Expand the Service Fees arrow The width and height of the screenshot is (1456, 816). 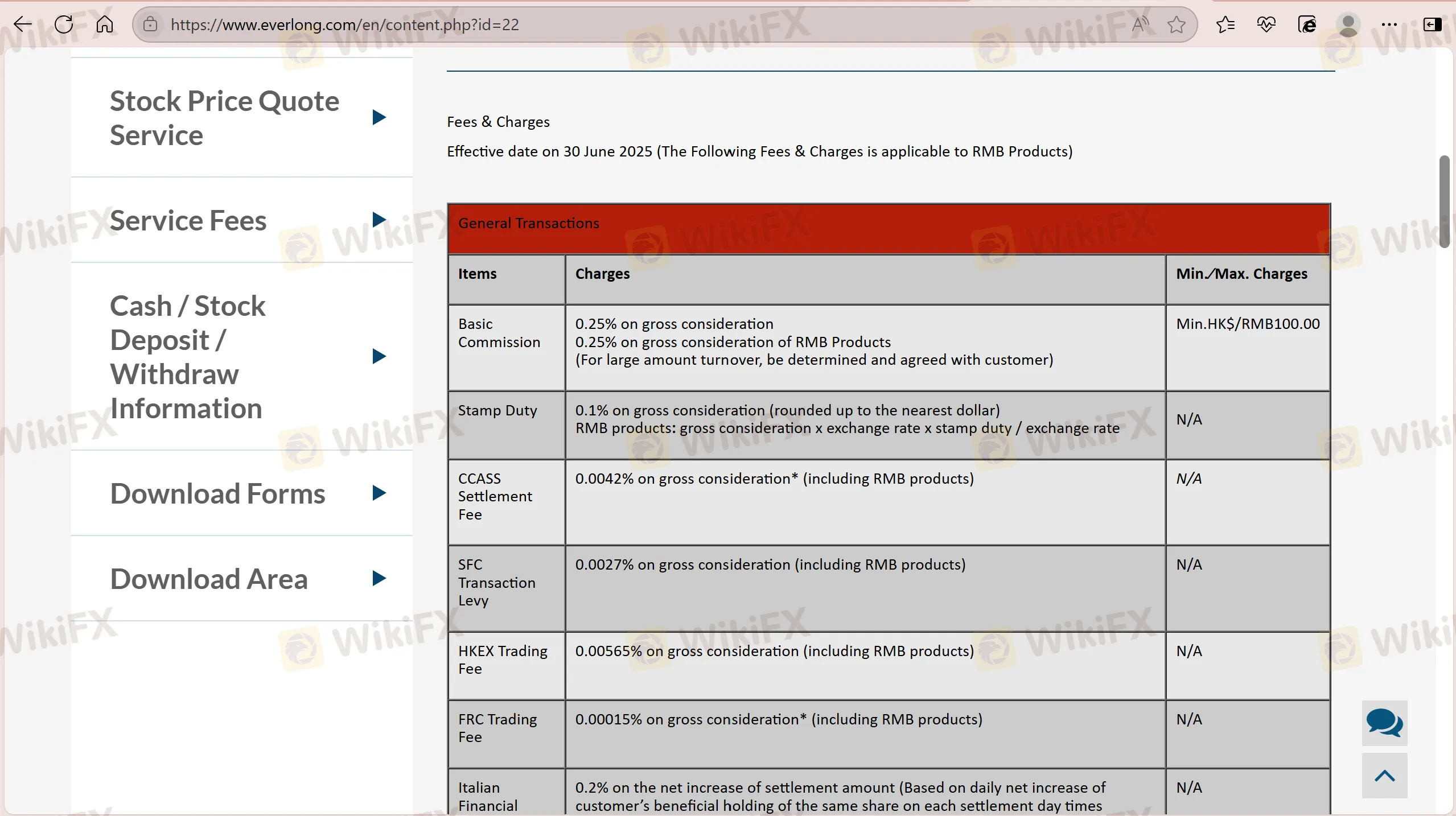379,220
